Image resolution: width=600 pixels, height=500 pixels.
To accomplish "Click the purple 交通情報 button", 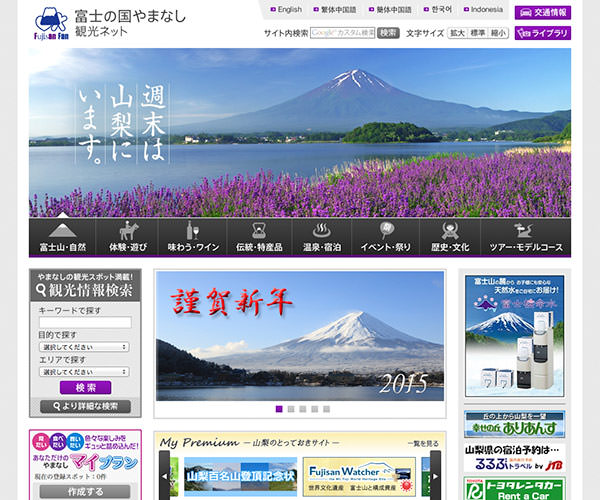I will point(542,12).
